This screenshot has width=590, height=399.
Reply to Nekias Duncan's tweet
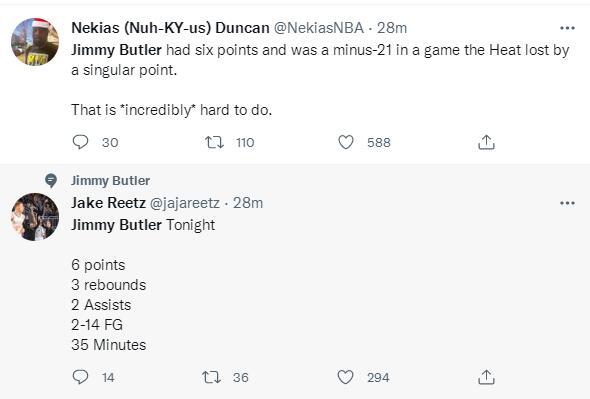[80, 142]
